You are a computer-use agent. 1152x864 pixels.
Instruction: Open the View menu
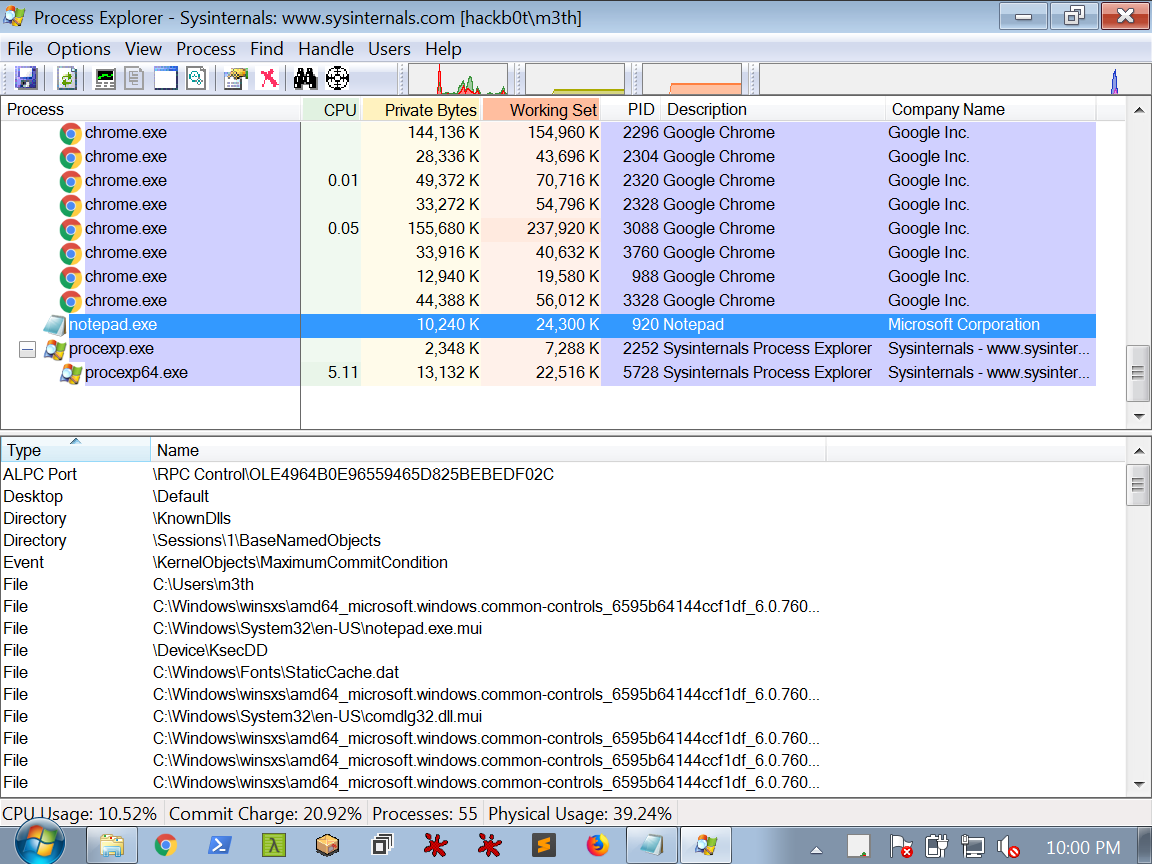pyautogui.click(x=143, y=49)
